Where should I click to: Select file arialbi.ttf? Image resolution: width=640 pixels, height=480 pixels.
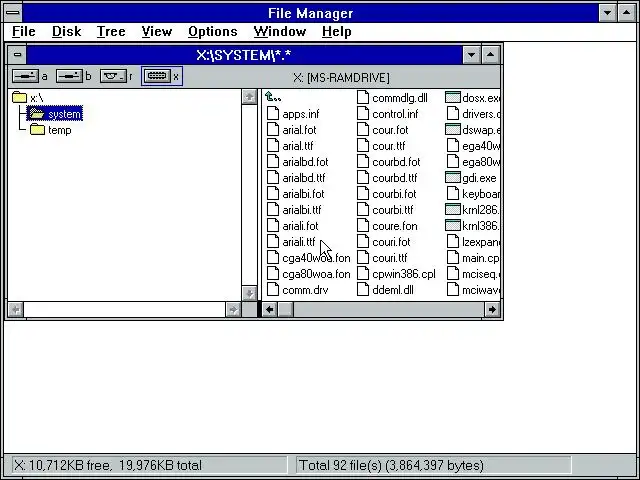294,210
